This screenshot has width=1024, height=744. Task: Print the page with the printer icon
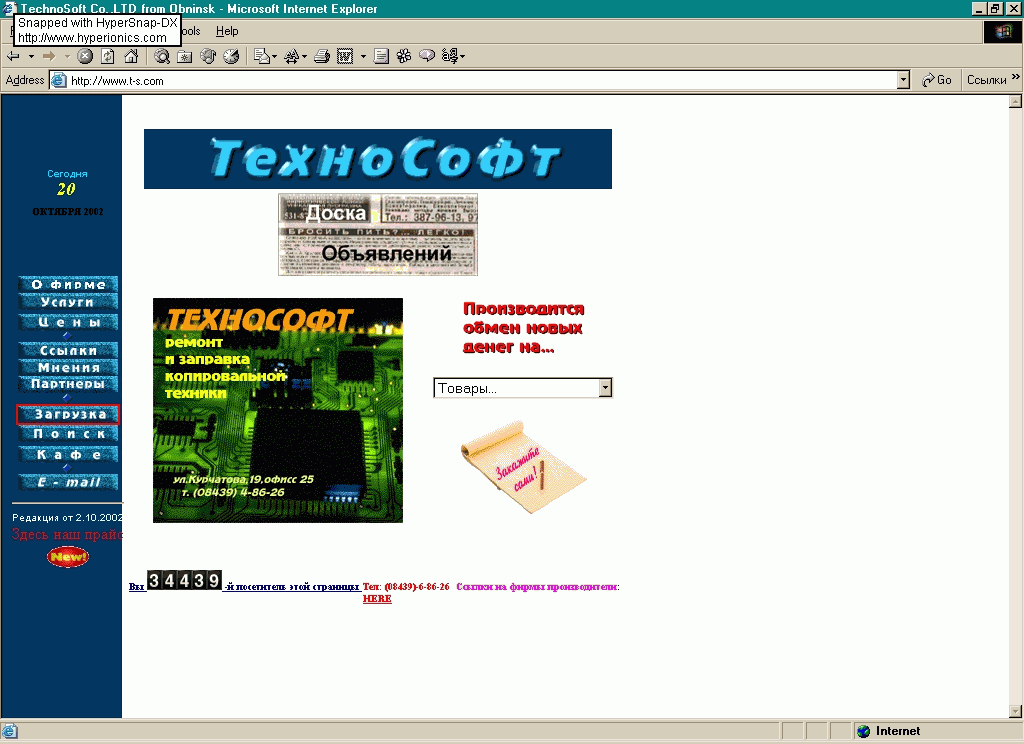pos(321,56)
